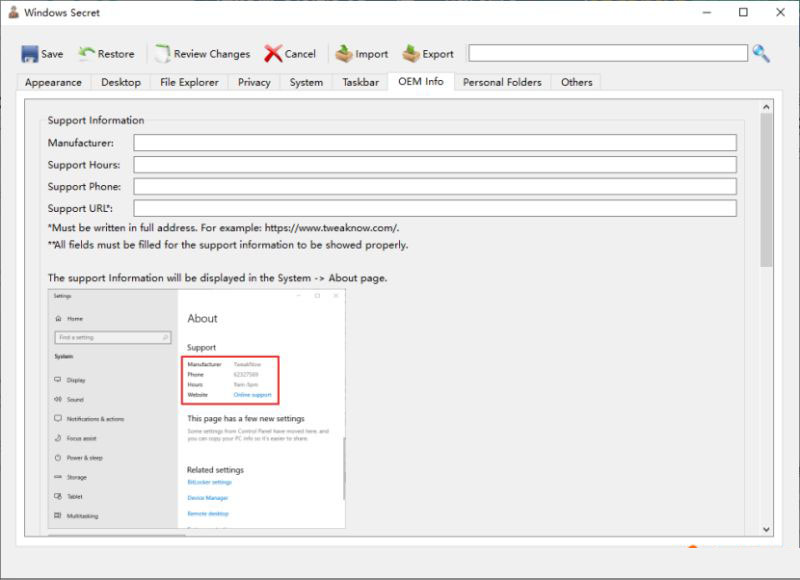This screenshot has width=800, height=580.
Task: Click the magnifying glass search icon
Action: tap(761, 53)
